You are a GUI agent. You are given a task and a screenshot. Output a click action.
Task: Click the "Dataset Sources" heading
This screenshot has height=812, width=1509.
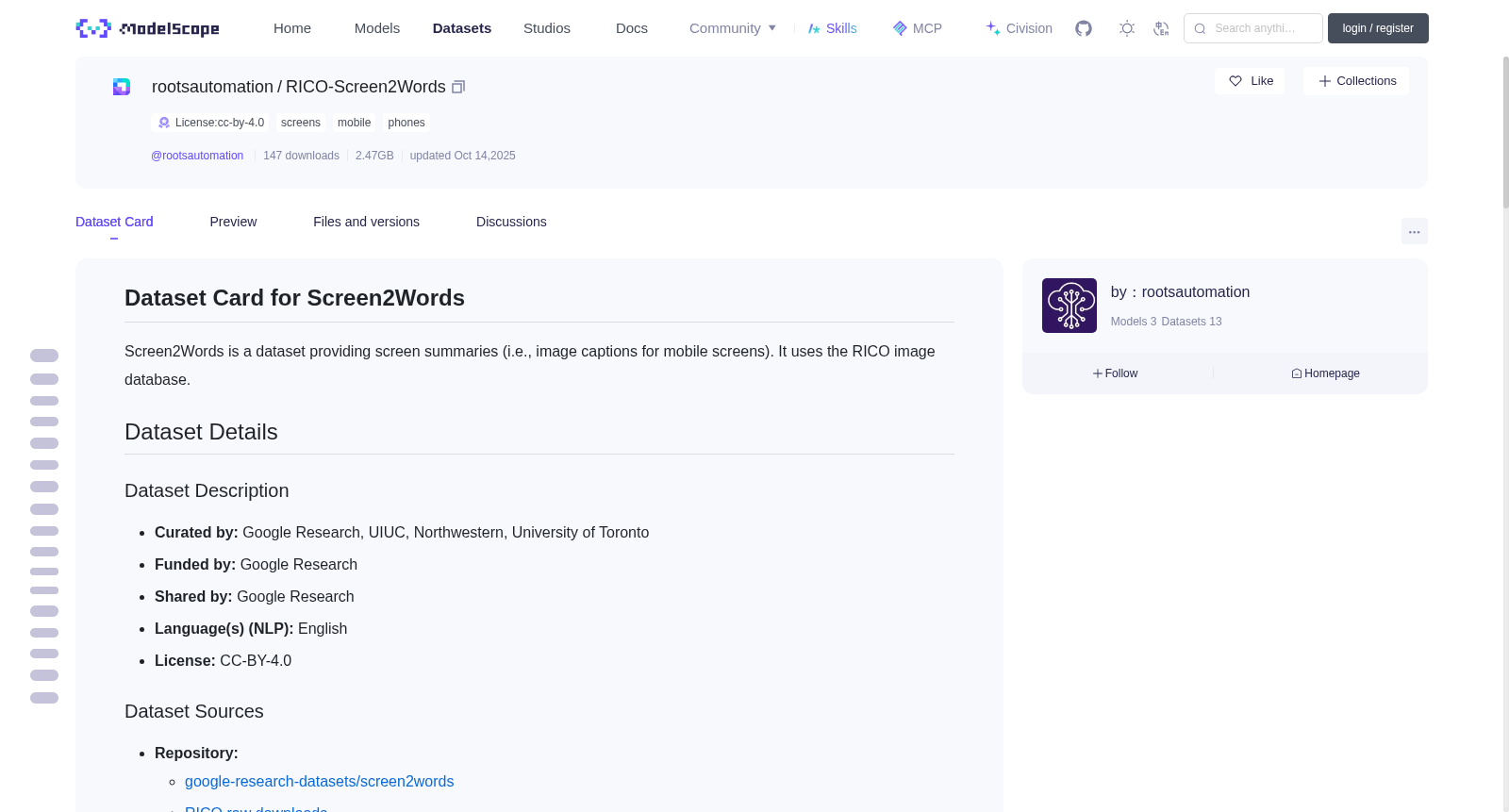(194, 711)
